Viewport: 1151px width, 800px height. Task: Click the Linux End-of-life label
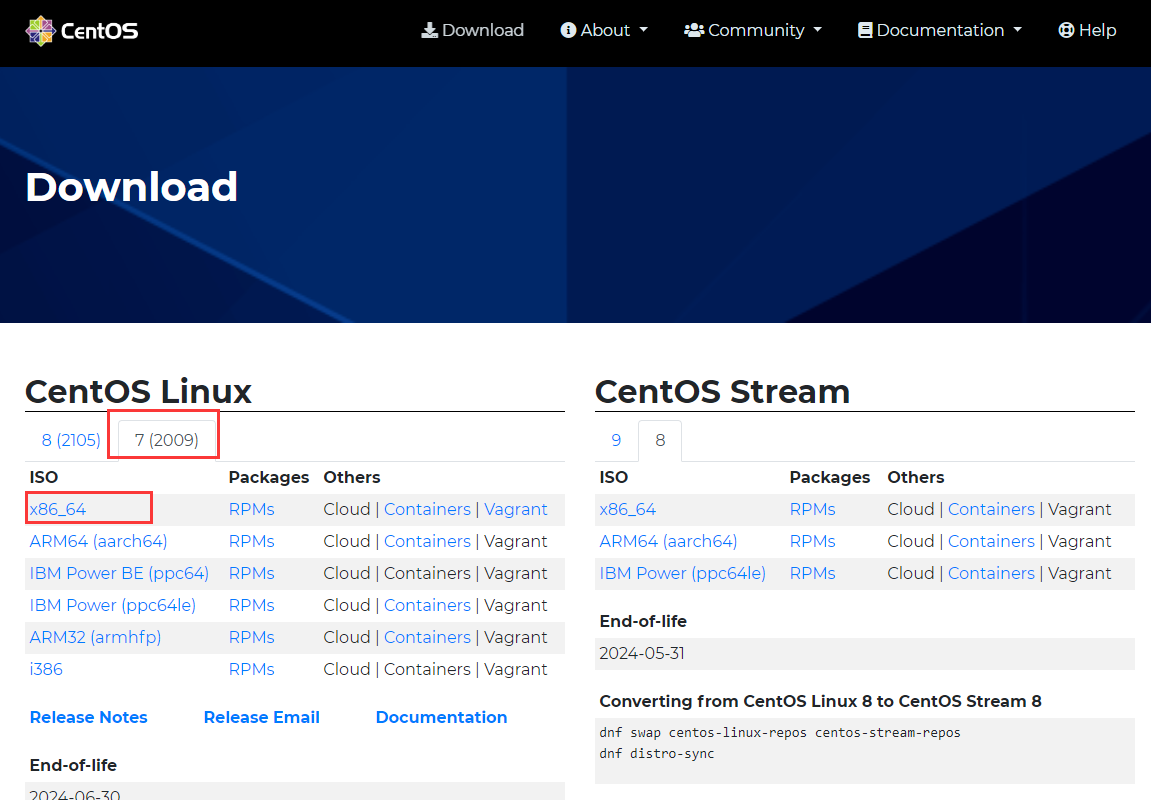click(73, 765)
